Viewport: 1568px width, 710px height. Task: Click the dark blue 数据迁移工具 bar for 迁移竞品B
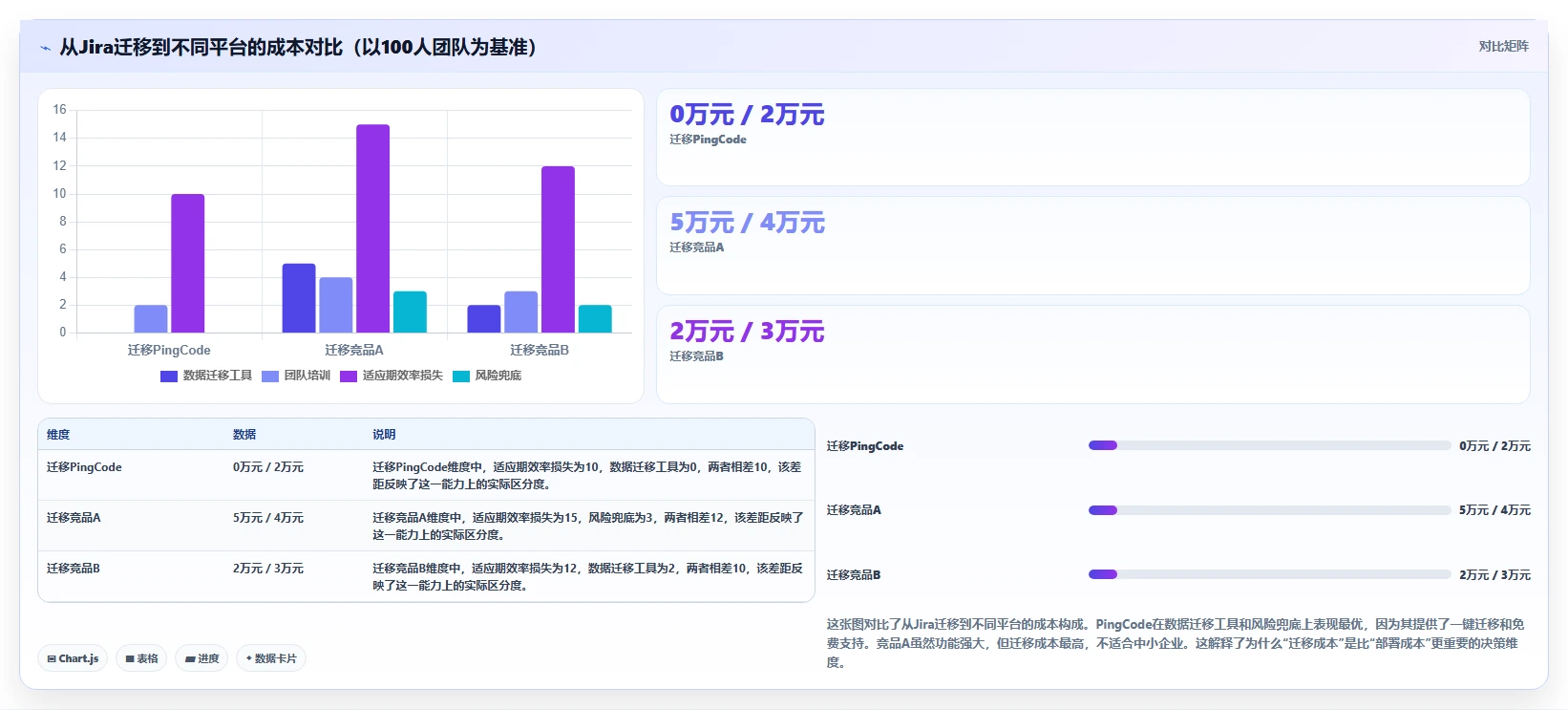point(484,319)
